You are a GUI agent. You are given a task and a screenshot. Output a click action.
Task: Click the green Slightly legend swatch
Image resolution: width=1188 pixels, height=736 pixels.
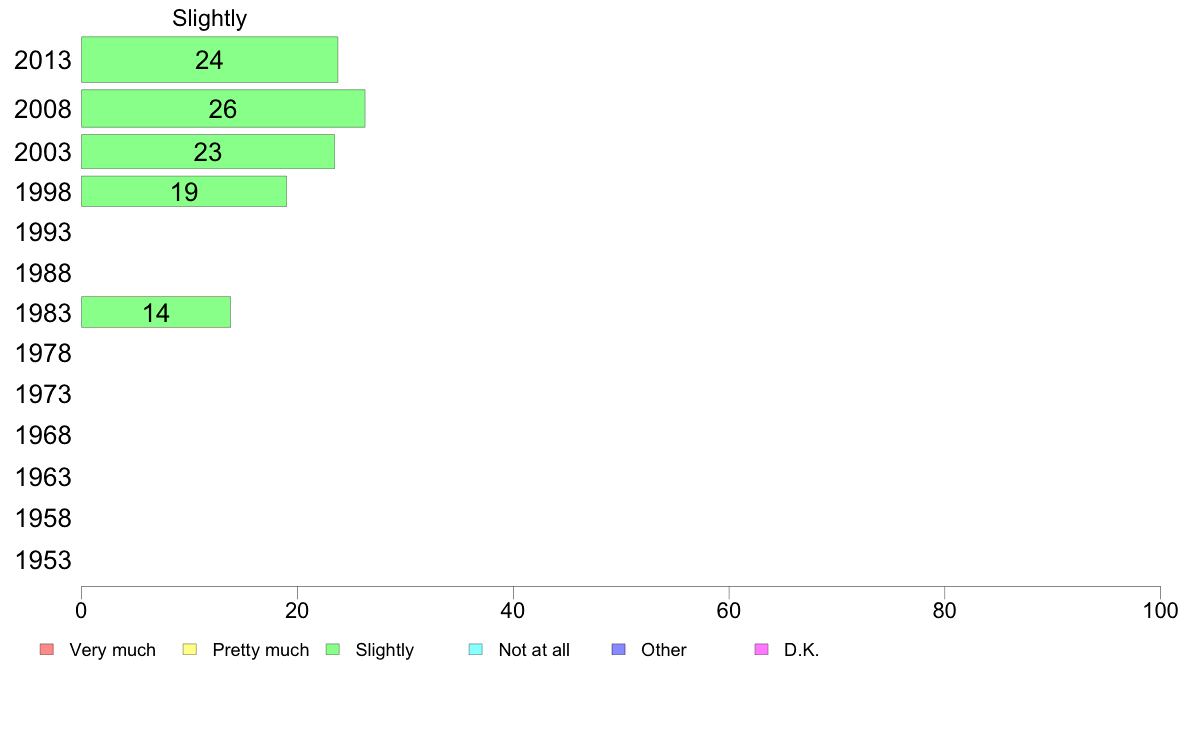click(x=333, y=650)
